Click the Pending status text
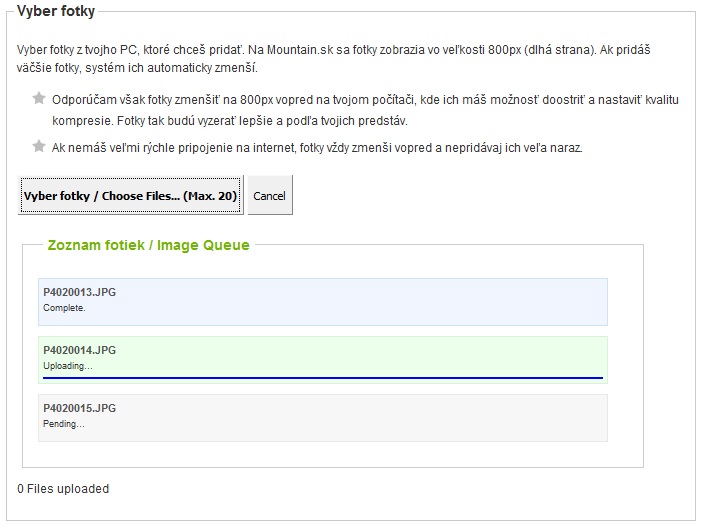703x528 pixels. [x=64, y=424]
